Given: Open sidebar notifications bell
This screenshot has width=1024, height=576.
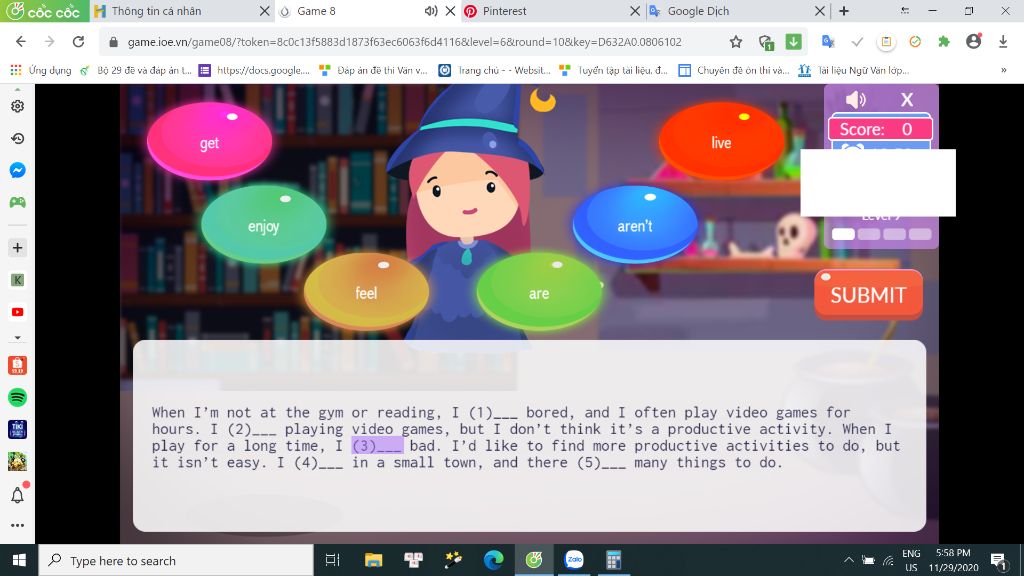Looking at the screenshot, I should click(x=18, y=494).
